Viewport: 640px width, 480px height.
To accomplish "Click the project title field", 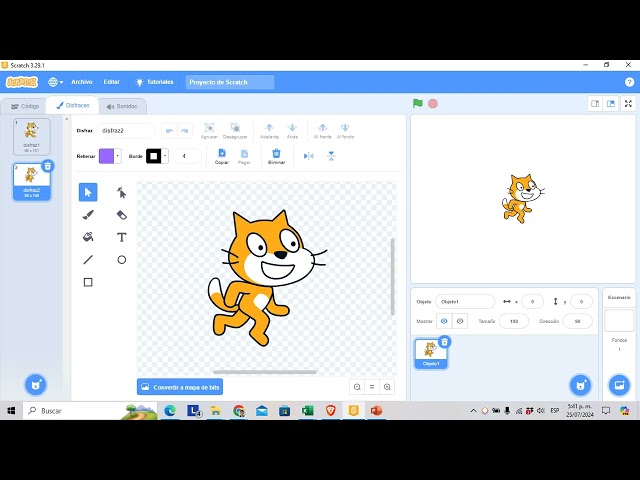I will click(x=230, y=82).
